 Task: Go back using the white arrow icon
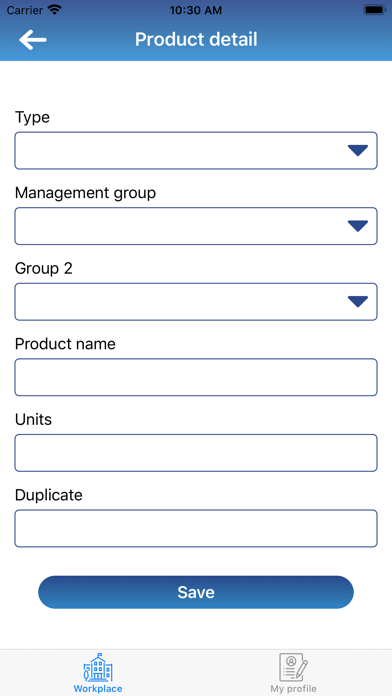click(32, 40)
